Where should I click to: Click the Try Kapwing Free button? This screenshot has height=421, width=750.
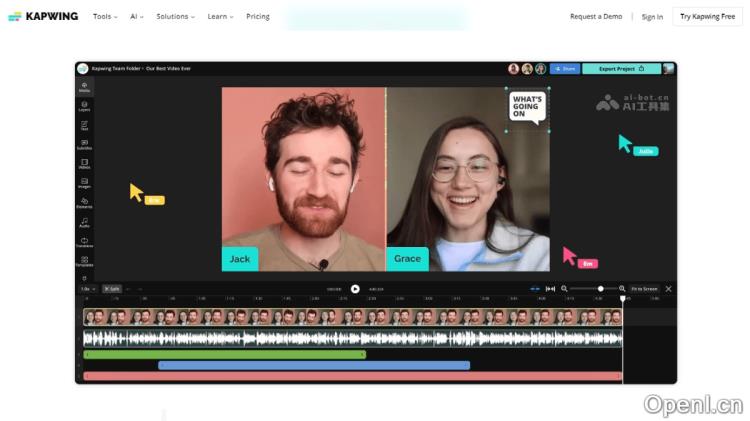coord(707,17)
